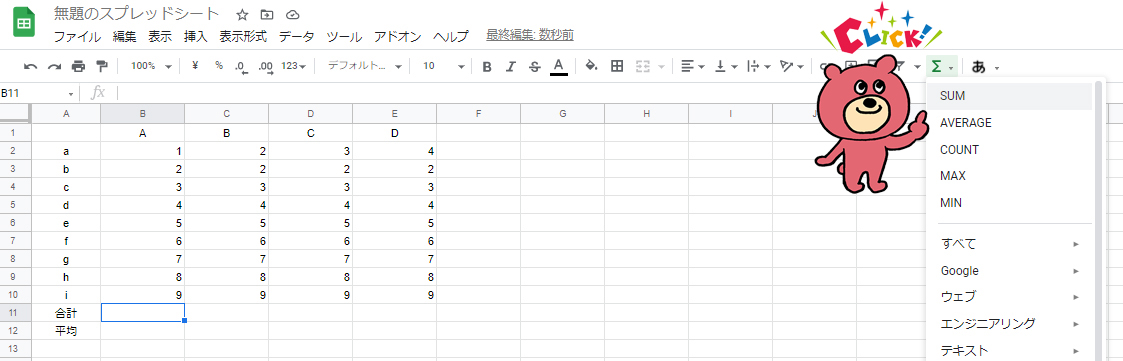Open the horizontal align dropdown
1123x361 pixels.
point(692,67)
